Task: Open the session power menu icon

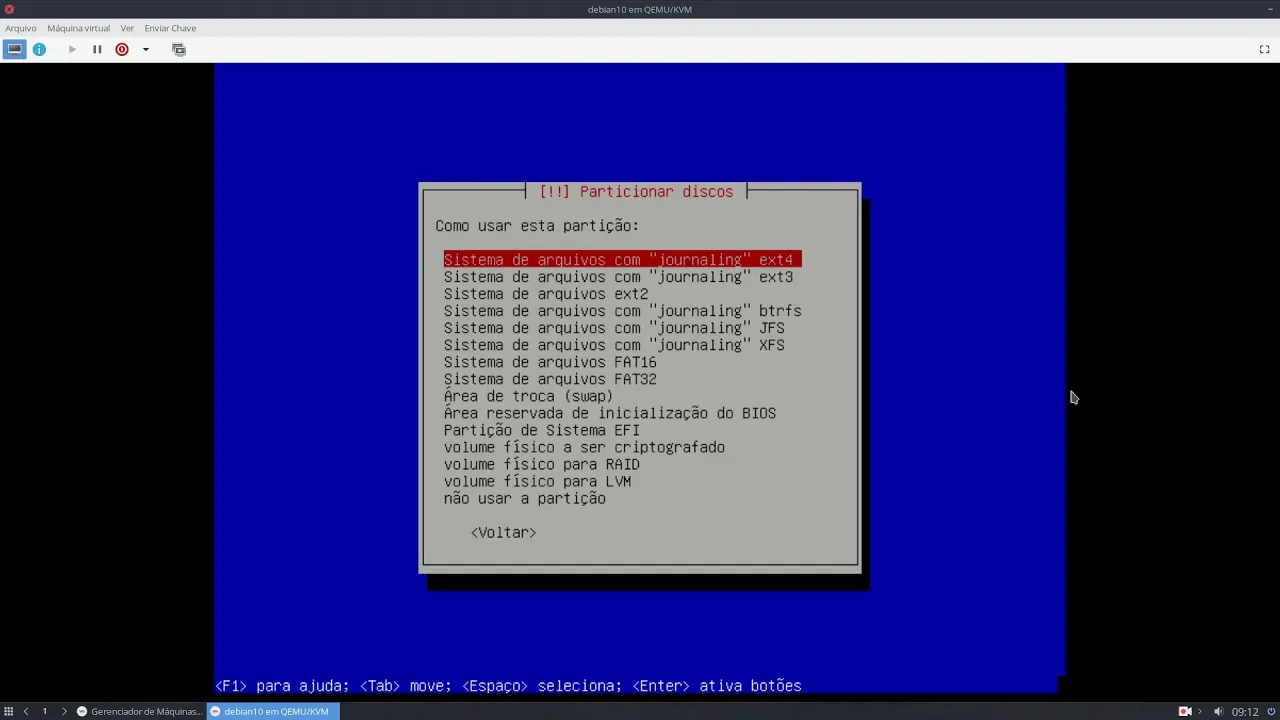Action: coord(1269,711)
